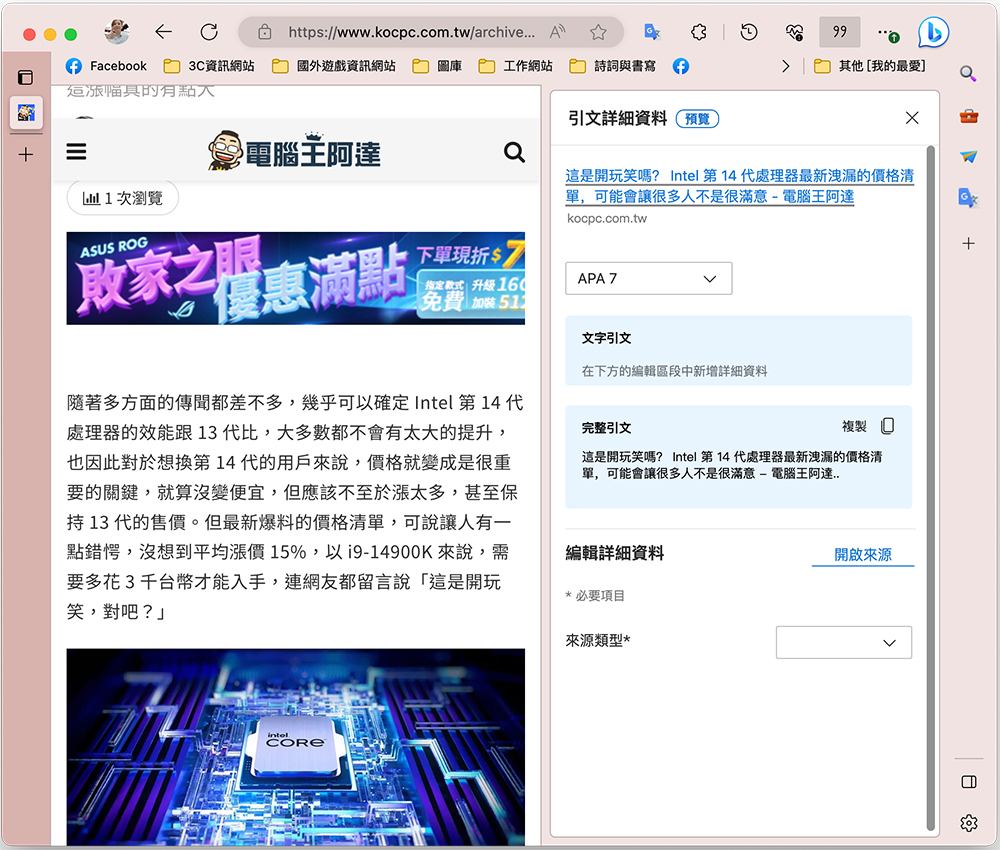Click the kocpc.com.tw source domain text
Screen dimensions: 1000x850
(607, 219)
